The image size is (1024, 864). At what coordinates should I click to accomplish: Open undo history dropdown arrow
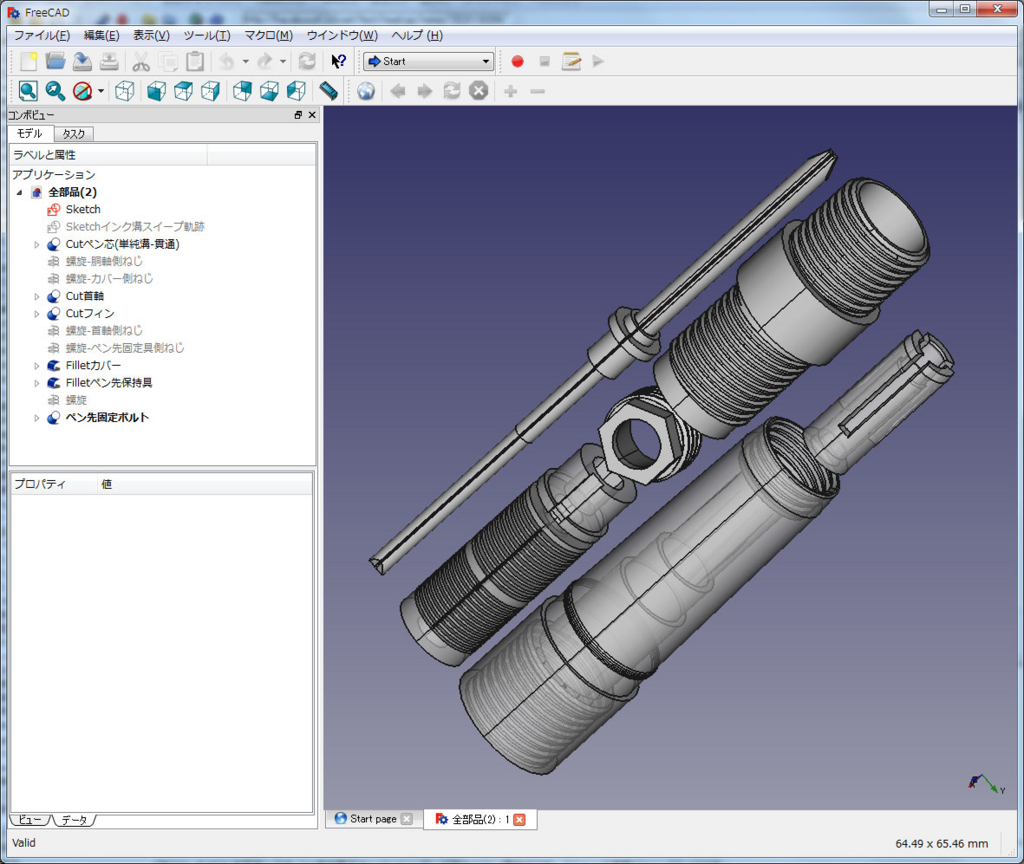point(246,61)
